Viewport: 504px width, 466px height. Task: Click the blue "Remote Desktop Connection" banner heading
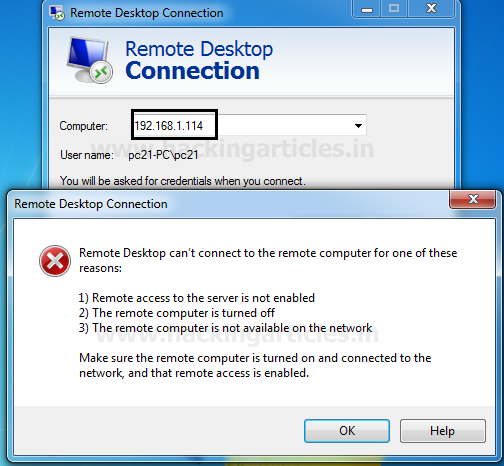pos(199,60)
